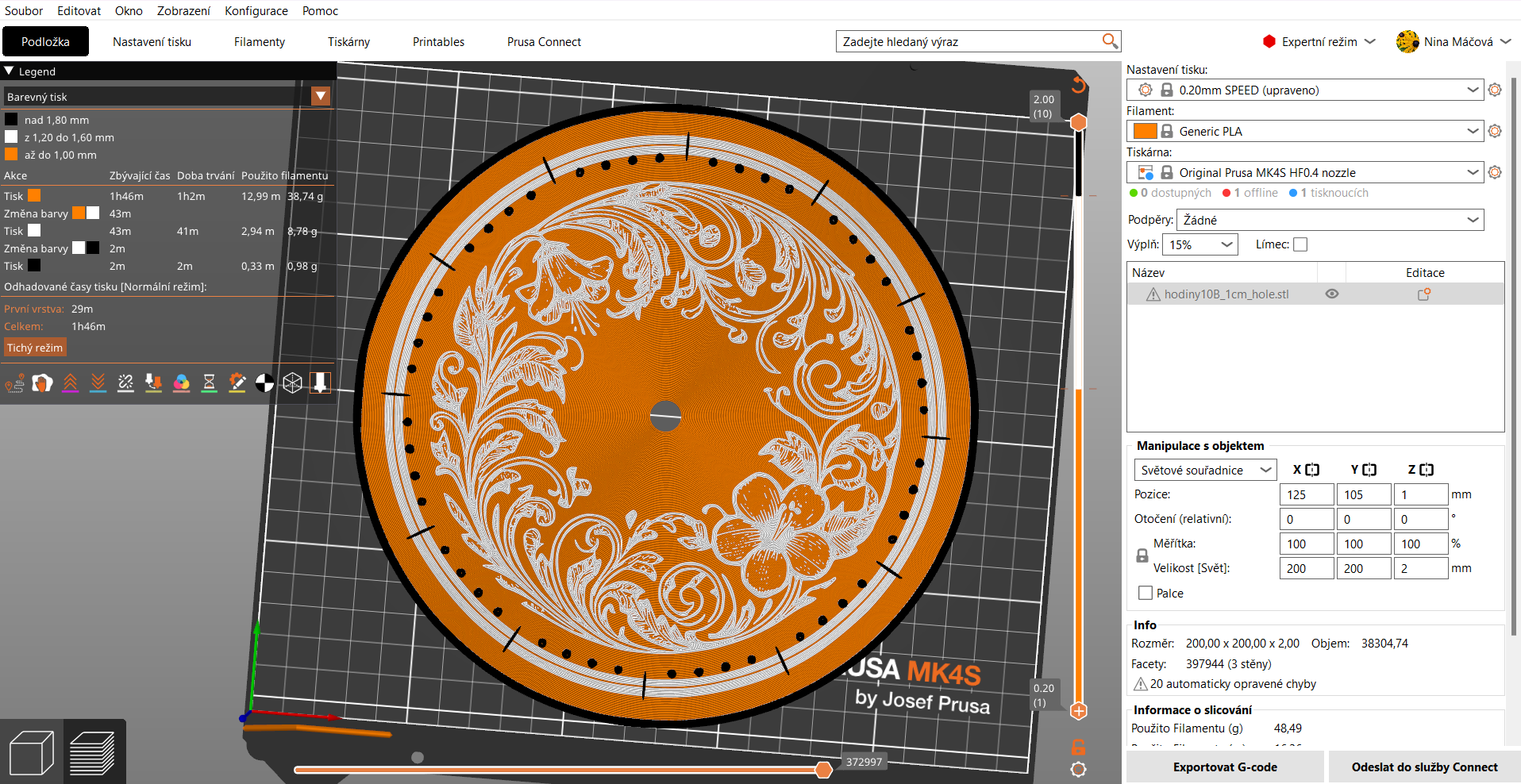Click Odeslat do služby Connect button

click(1424, 767)
